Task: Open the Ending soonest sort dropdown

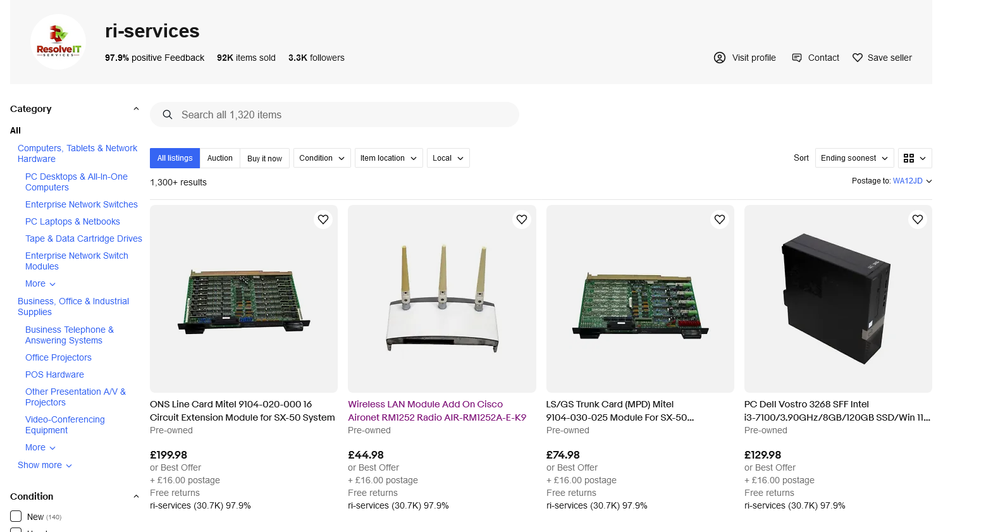Action: coord(854,158)
